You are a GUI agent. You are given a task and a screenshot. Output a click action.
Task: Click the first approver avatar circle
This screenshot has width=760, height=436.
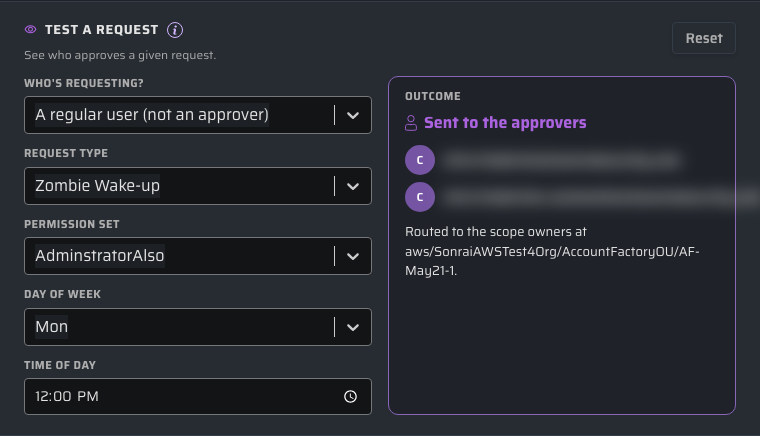(420, 160)
